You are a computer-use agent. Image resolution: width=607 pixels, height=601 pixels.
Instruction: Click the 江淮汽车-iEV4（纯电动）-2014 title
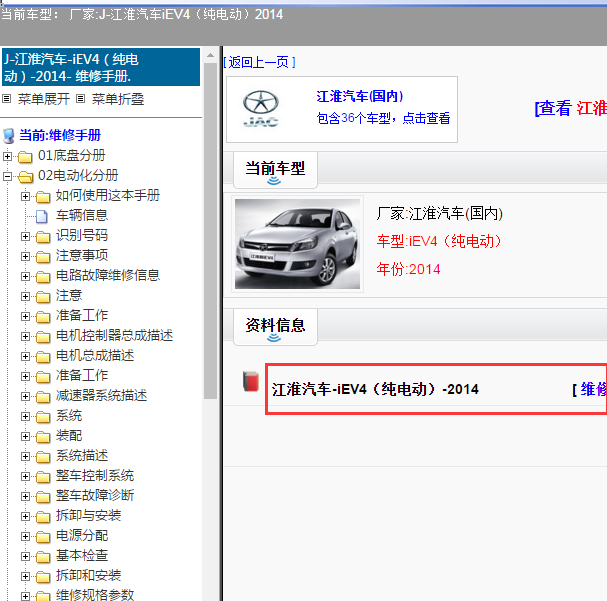(x=375, y=389)
